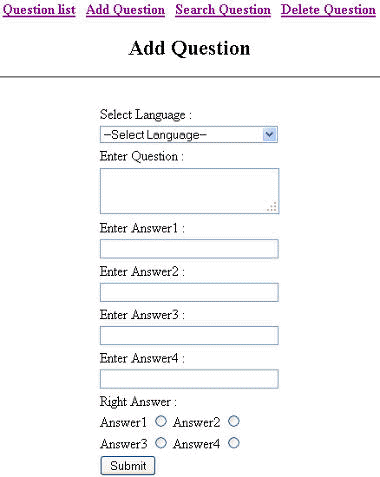Open the Delete Question link

[328, 10]
